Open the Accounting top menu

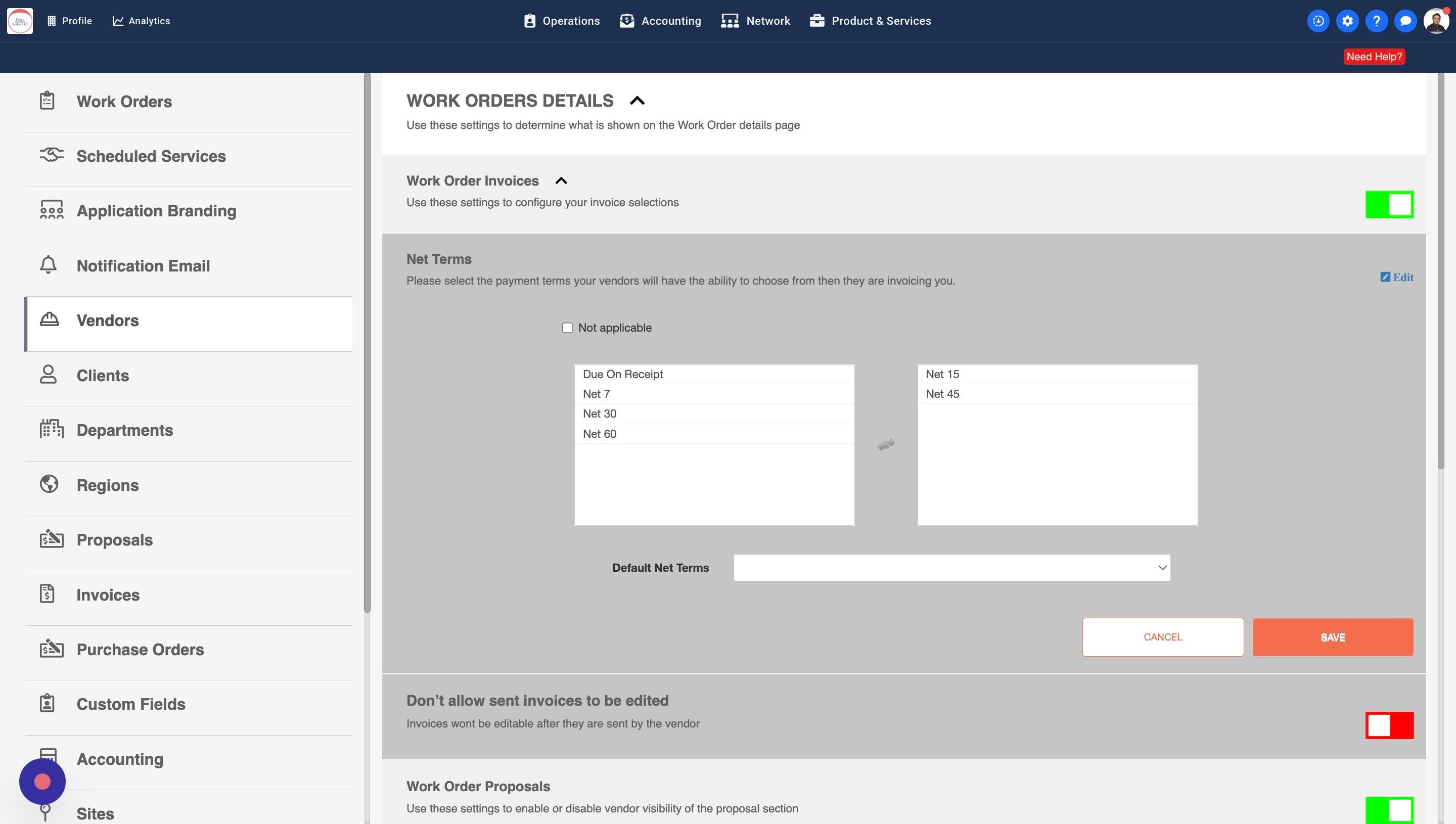tap(660, 21)
